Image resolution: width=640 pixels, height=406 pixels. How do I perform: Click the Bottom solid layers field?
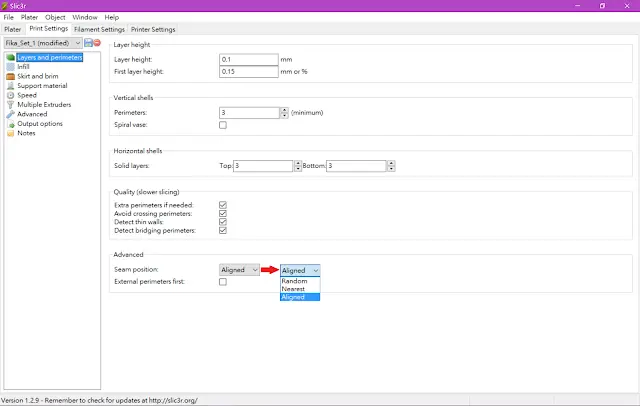click(x=356, y=166)
